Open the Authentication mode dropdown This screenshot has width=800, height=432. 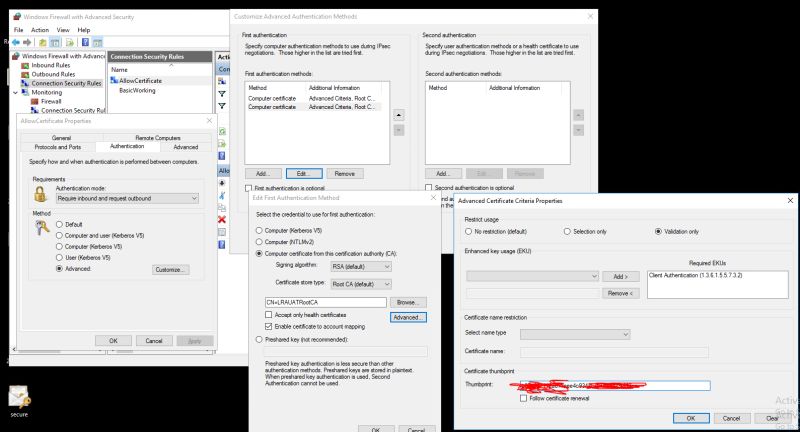click(127, 198)
